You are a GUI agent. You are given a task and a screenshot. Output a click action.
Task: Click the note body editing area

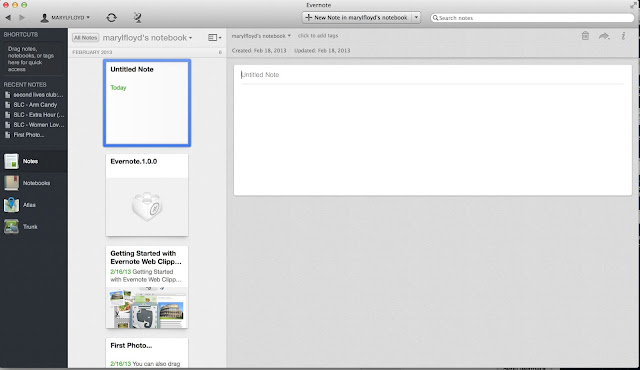click(x=433, y=139)
